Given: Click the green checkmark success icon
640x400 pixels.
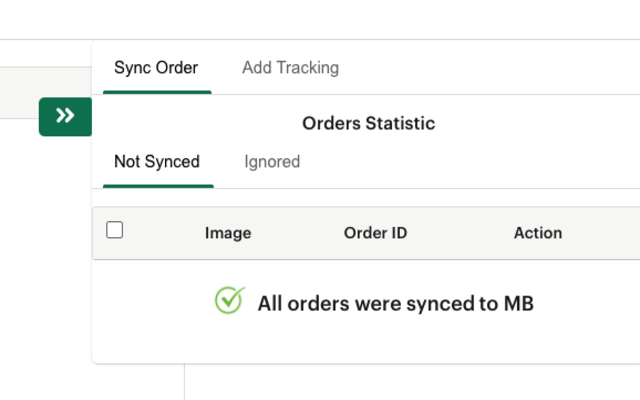Looking at the screenshot, I should (x=230, y=302).
